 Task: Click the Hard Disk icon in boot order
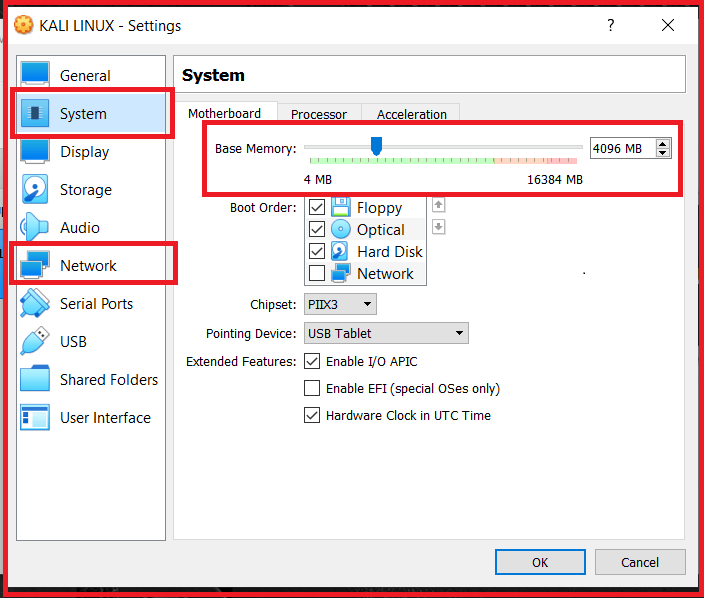click(339, 251)
